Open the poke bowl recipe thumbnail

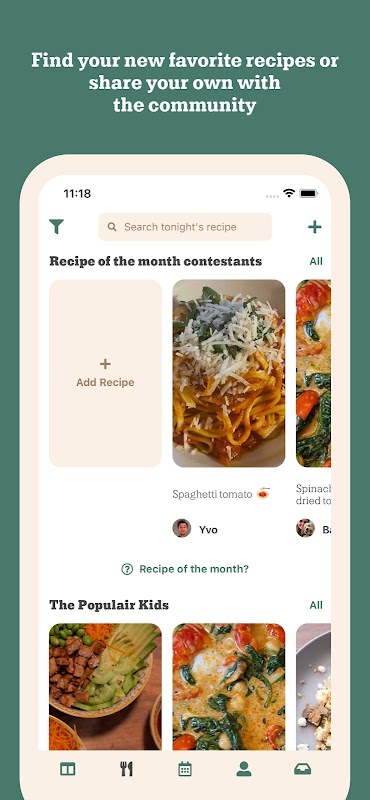[x=105, y=686]
